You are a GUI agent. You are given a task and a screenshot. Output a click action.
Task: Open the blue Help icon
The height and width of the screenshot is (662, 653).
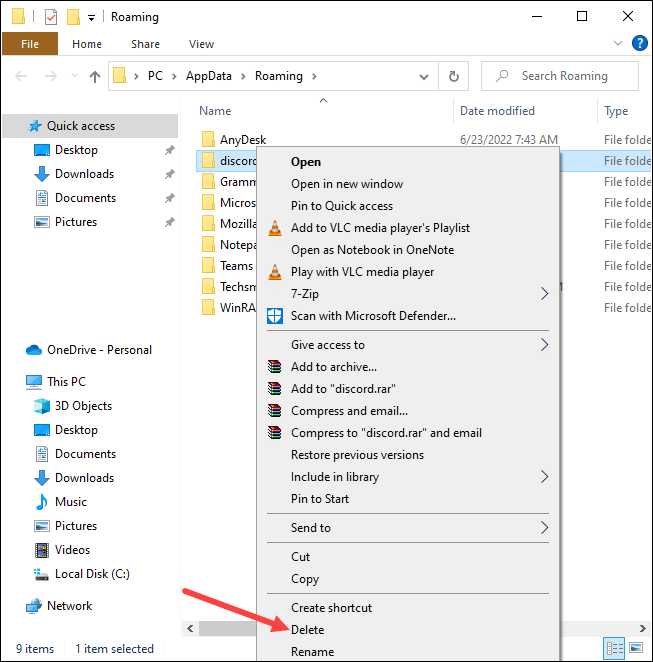[639, 43]
